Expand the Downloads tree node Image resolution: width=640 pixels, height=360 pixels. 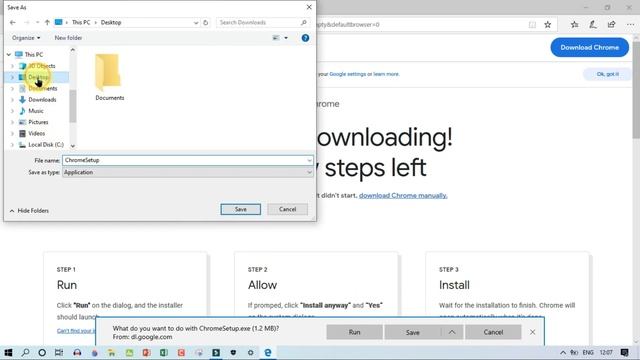click(x=12, y=100)
